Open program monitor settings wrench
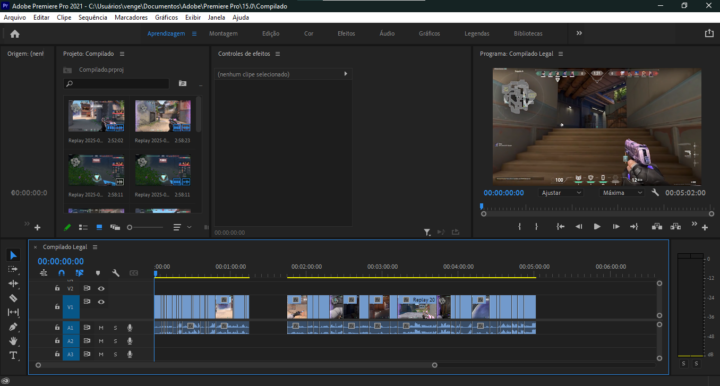The image size is (720, 386). [655, 193]
